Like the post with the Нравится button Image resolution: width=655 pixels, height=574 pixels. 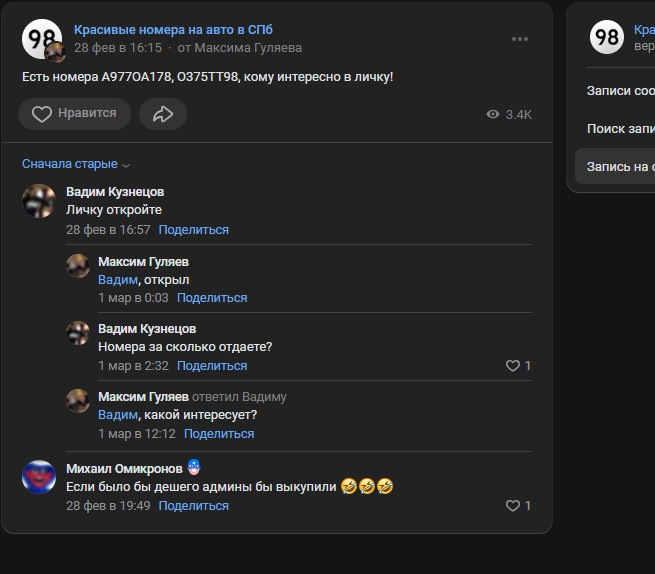(74, 114)
